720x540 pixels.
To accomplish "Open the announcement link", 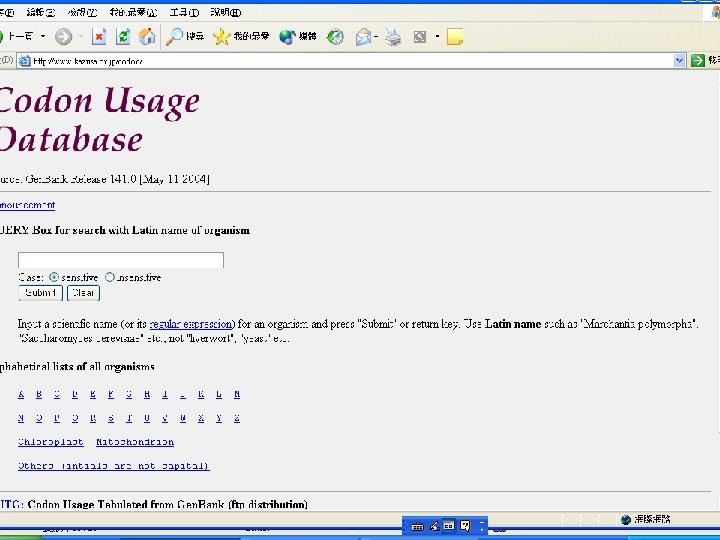I will [x=28, y=205].
